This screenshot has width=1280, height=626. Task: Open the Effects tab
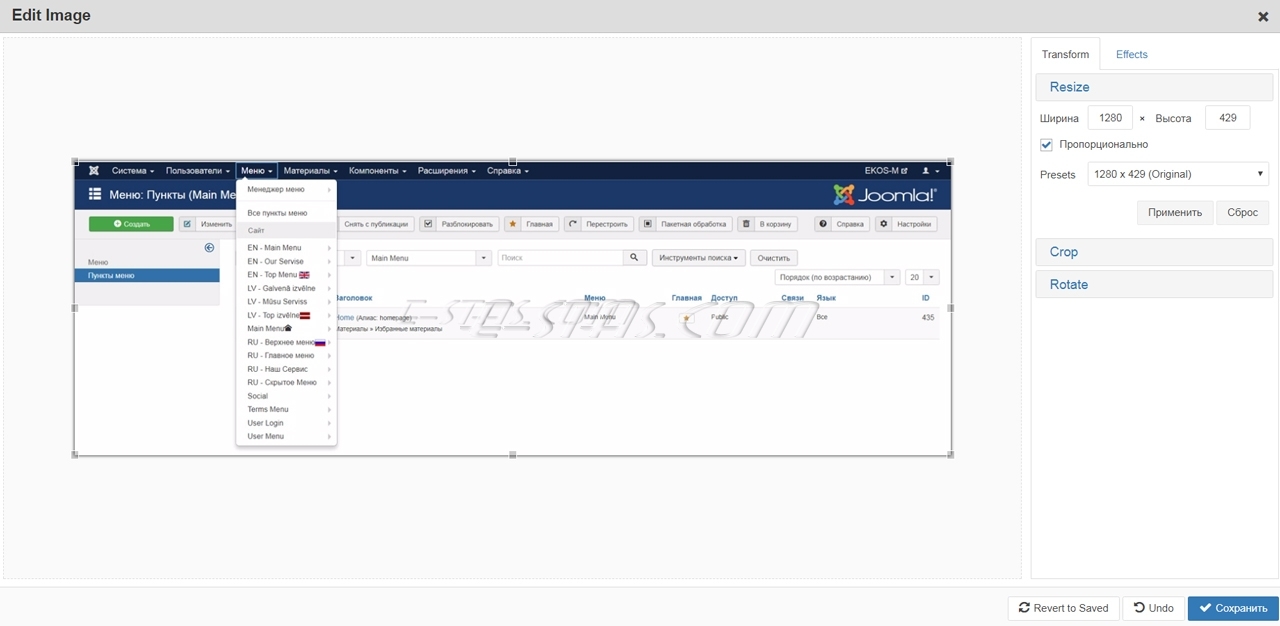[1132, 54]
